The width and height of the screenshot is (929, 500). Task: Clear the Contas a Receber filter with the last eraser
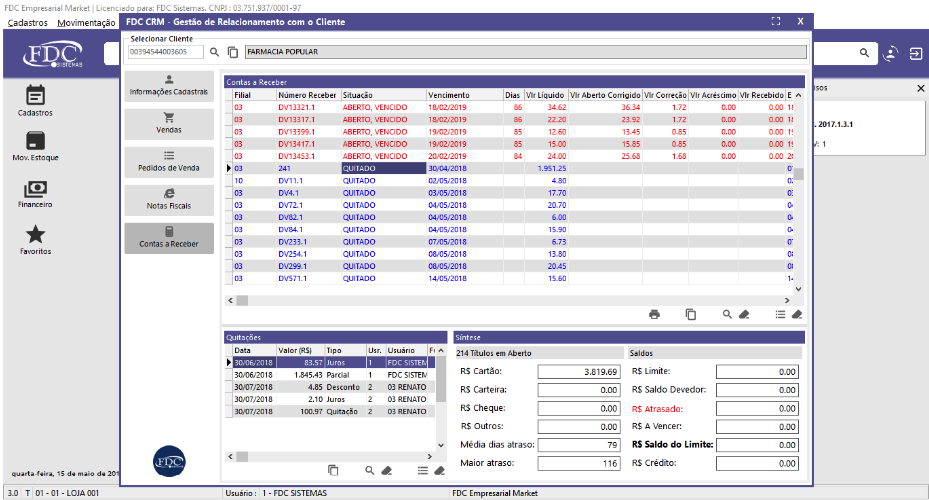click(x=797, y=315)
